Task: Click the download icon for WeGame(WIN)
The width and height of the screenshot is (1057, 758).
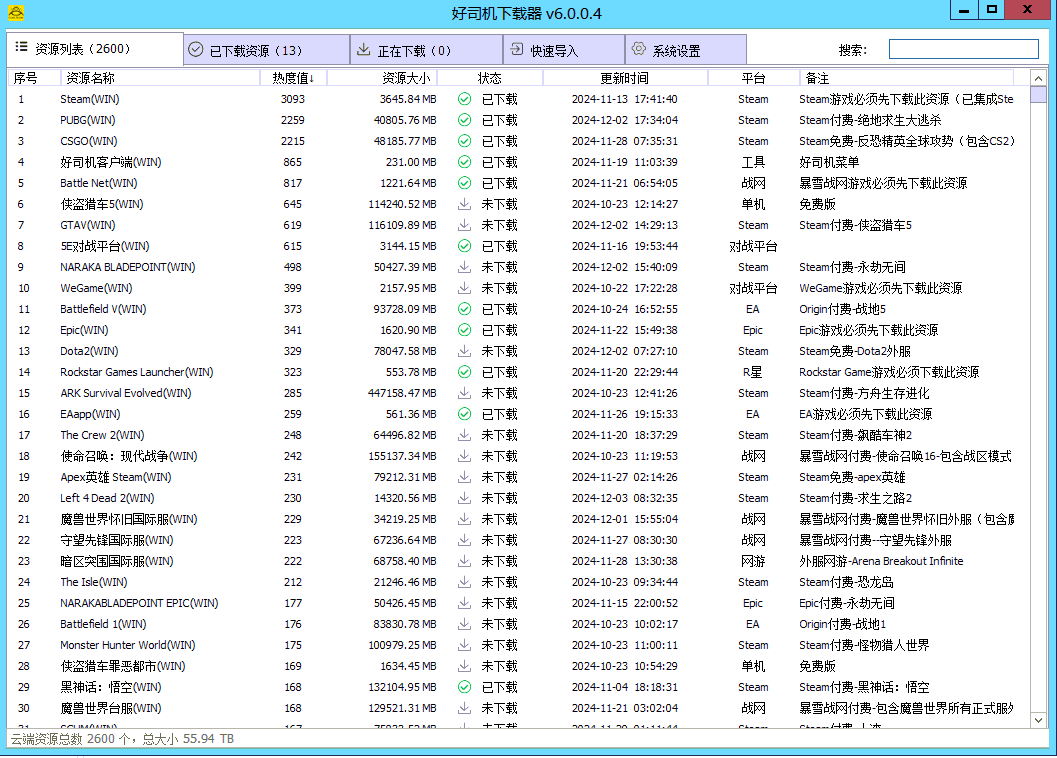Action: click(464, 288)
